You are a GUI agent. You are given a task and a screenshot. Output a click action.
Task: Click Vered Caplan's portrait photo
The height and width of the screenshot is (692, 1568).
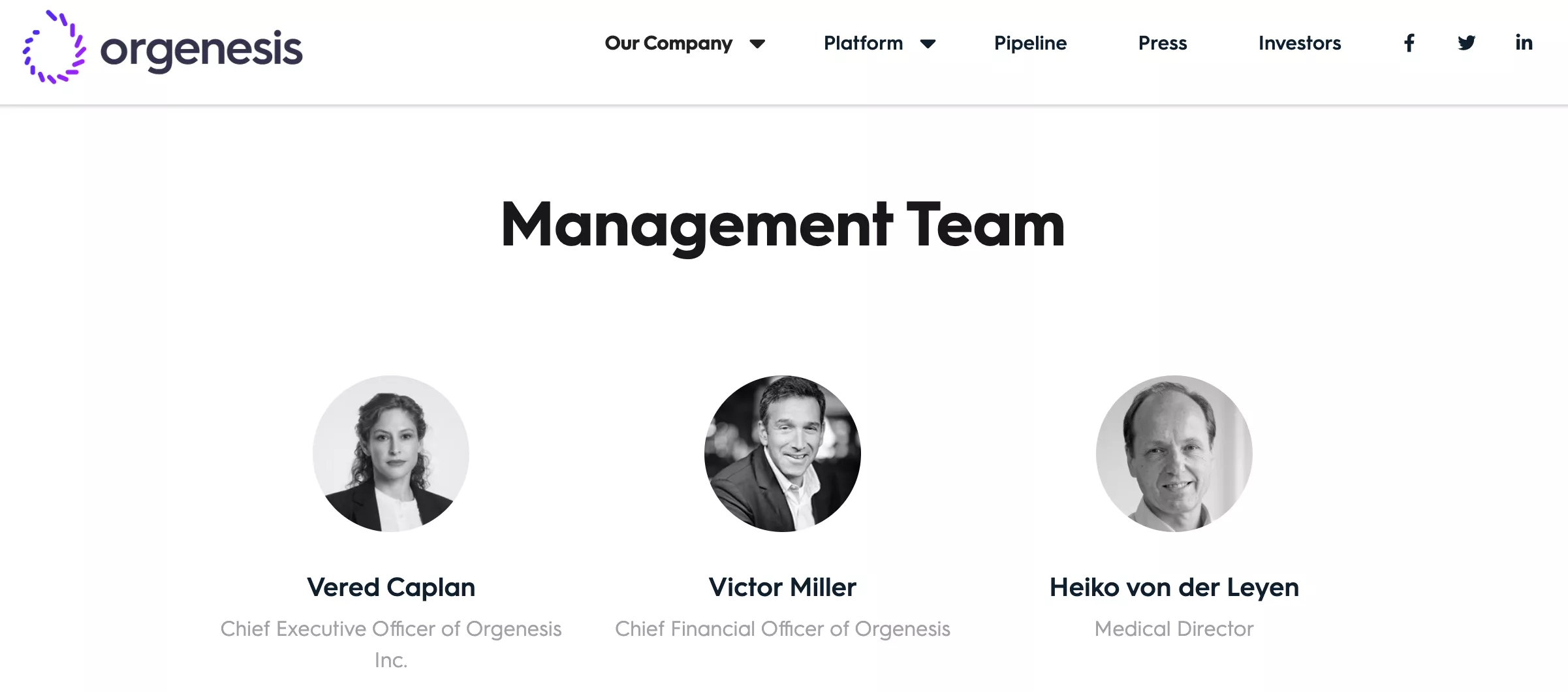click(x=390, y=453)
